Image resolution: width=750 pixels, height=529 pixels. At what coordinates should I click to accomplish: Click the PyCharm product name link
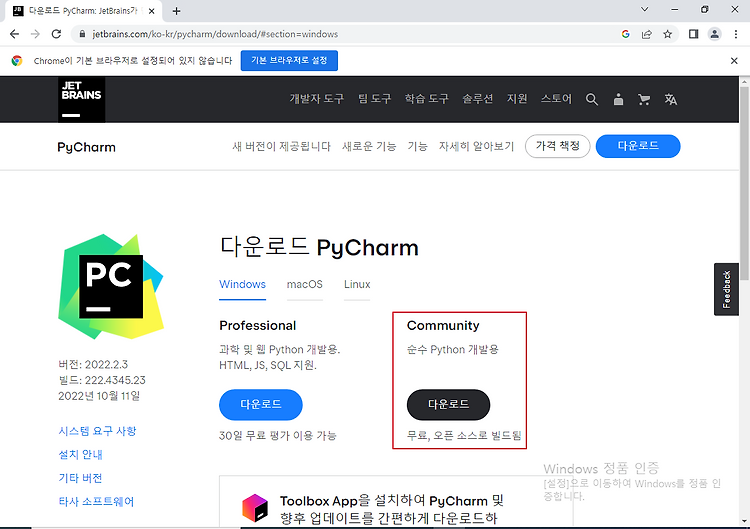(x=87, y=147)
